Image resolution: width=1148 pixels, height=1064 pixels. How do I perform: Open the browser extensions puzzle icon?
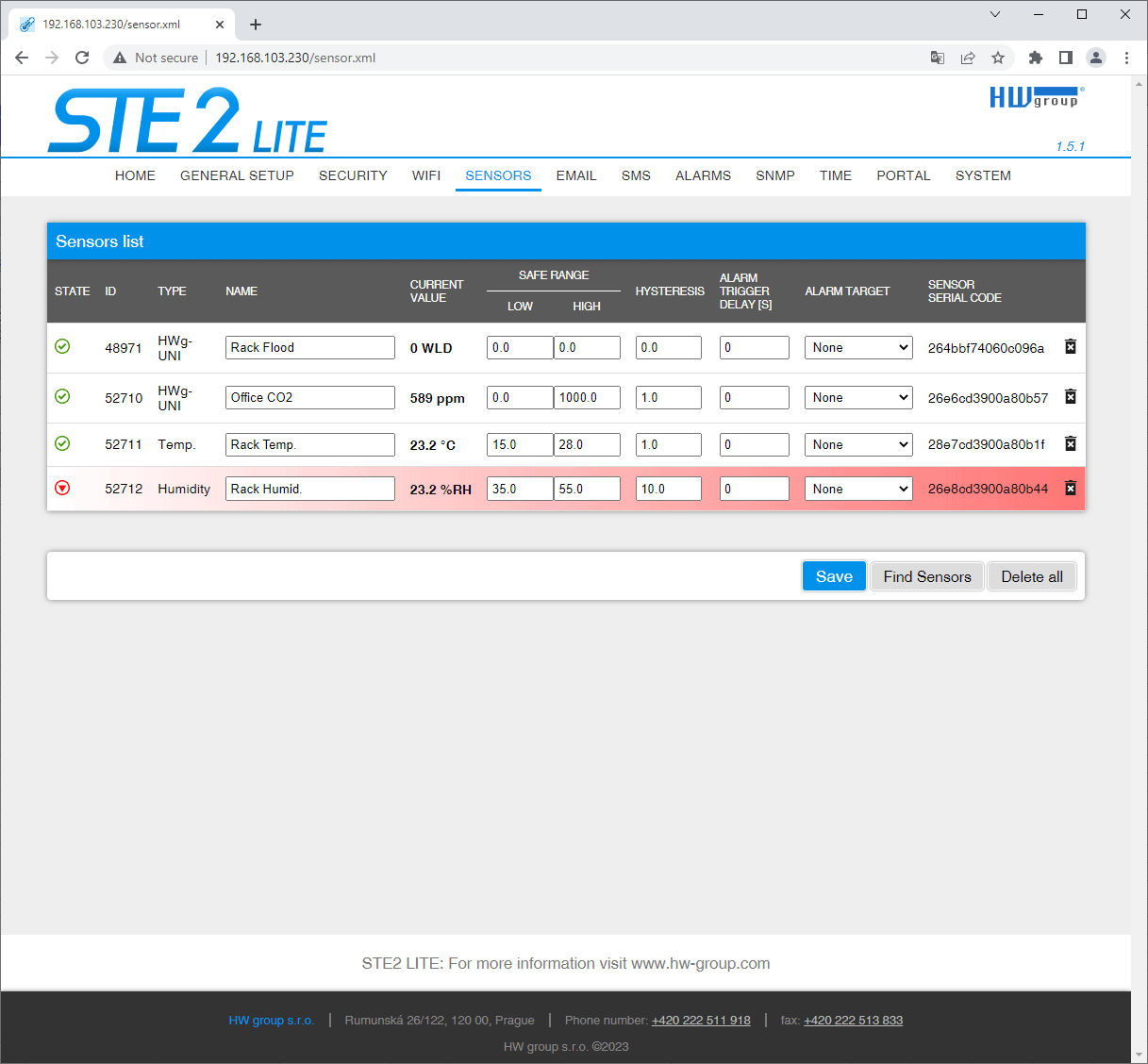pos(1035,58)
